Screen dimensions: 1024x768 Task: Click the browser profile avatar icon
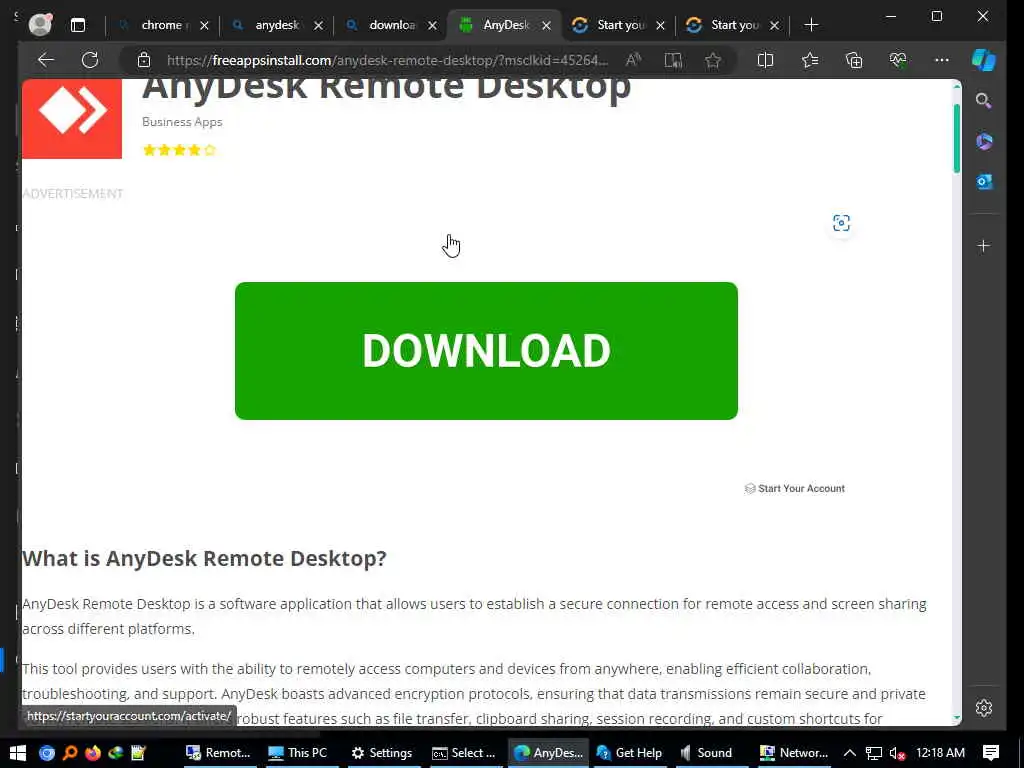[x=40, y=25]
